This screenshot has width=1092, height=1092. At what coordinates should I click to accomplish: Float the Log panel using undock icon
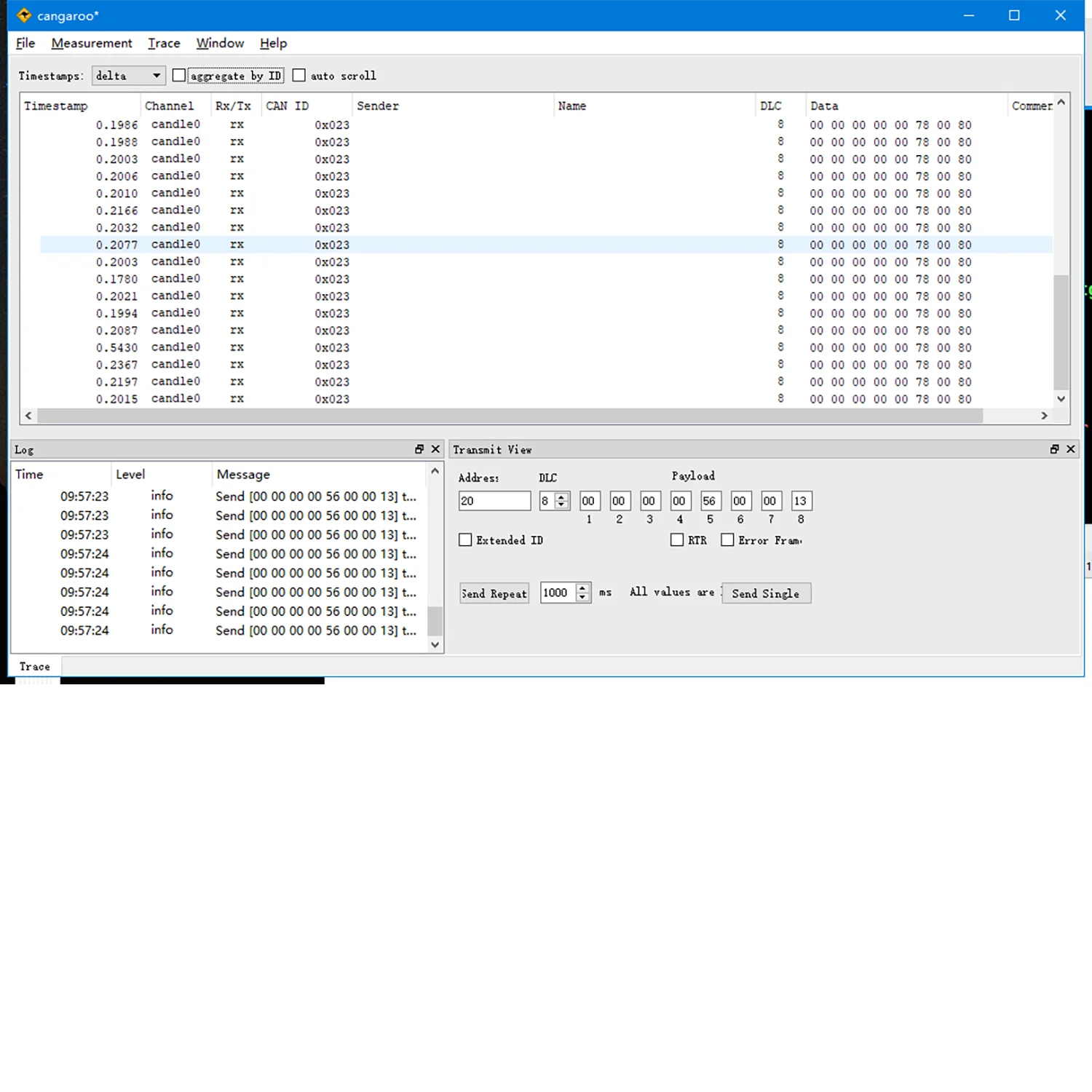click(419, 449)
